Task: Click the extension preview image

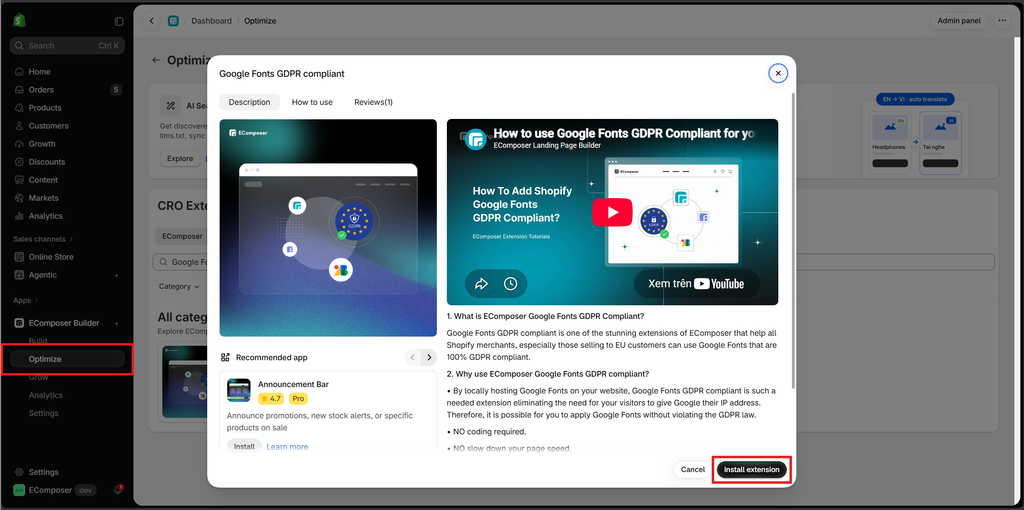Action: (x=328, y=228)
